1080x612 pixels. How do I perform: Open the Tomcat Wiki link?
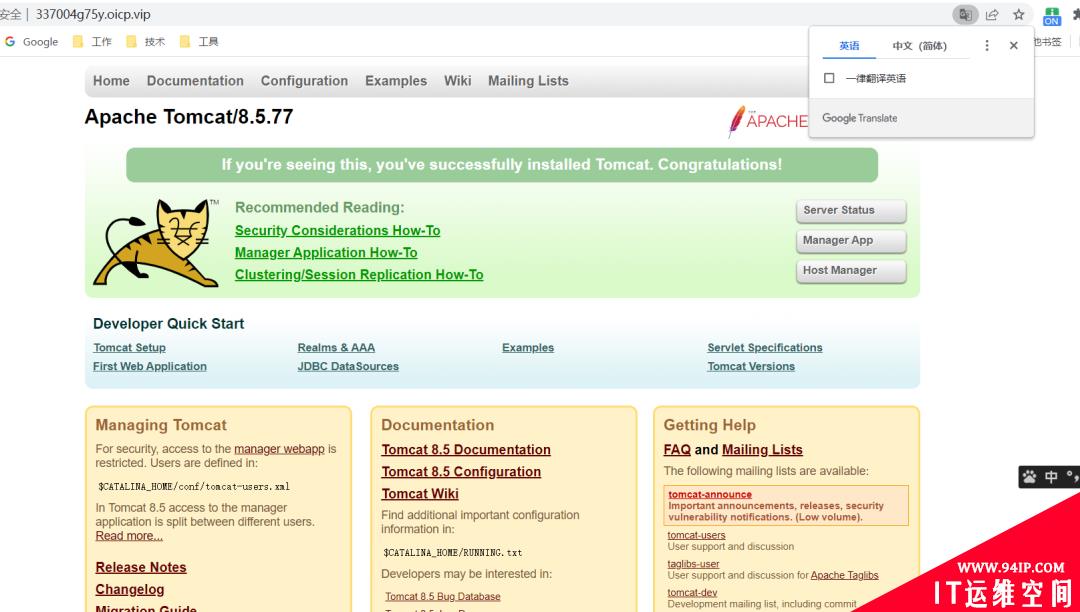419,494
